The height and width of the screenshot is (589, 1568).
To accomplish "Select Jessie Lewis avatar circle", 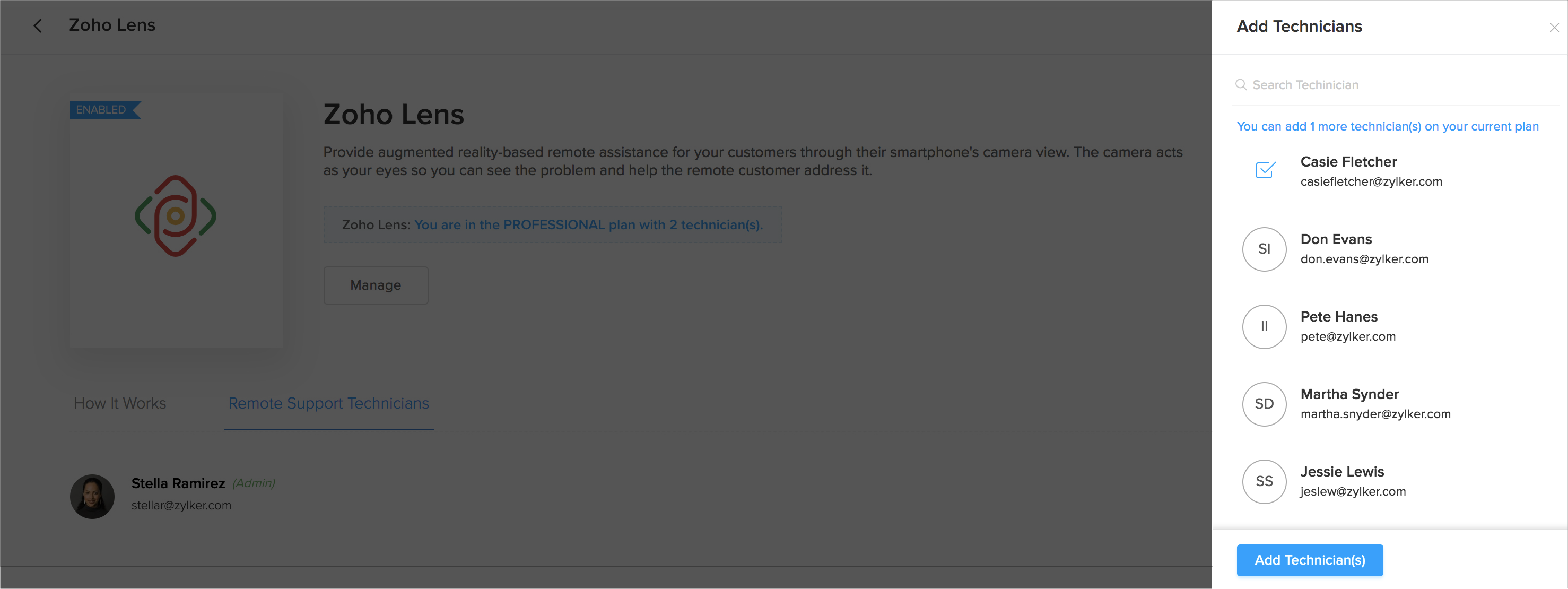I will click(x=1264, y=481).
